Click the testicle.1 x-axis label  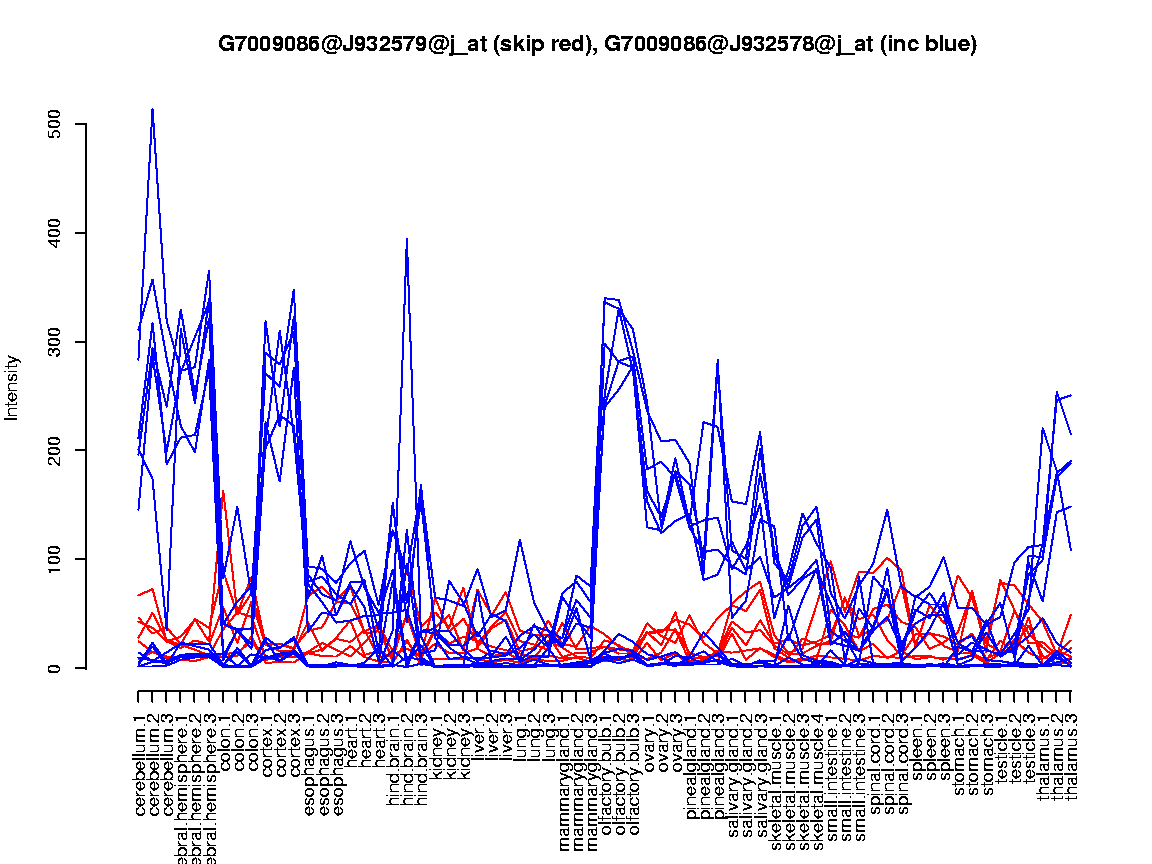click(x=1002, y=748)
